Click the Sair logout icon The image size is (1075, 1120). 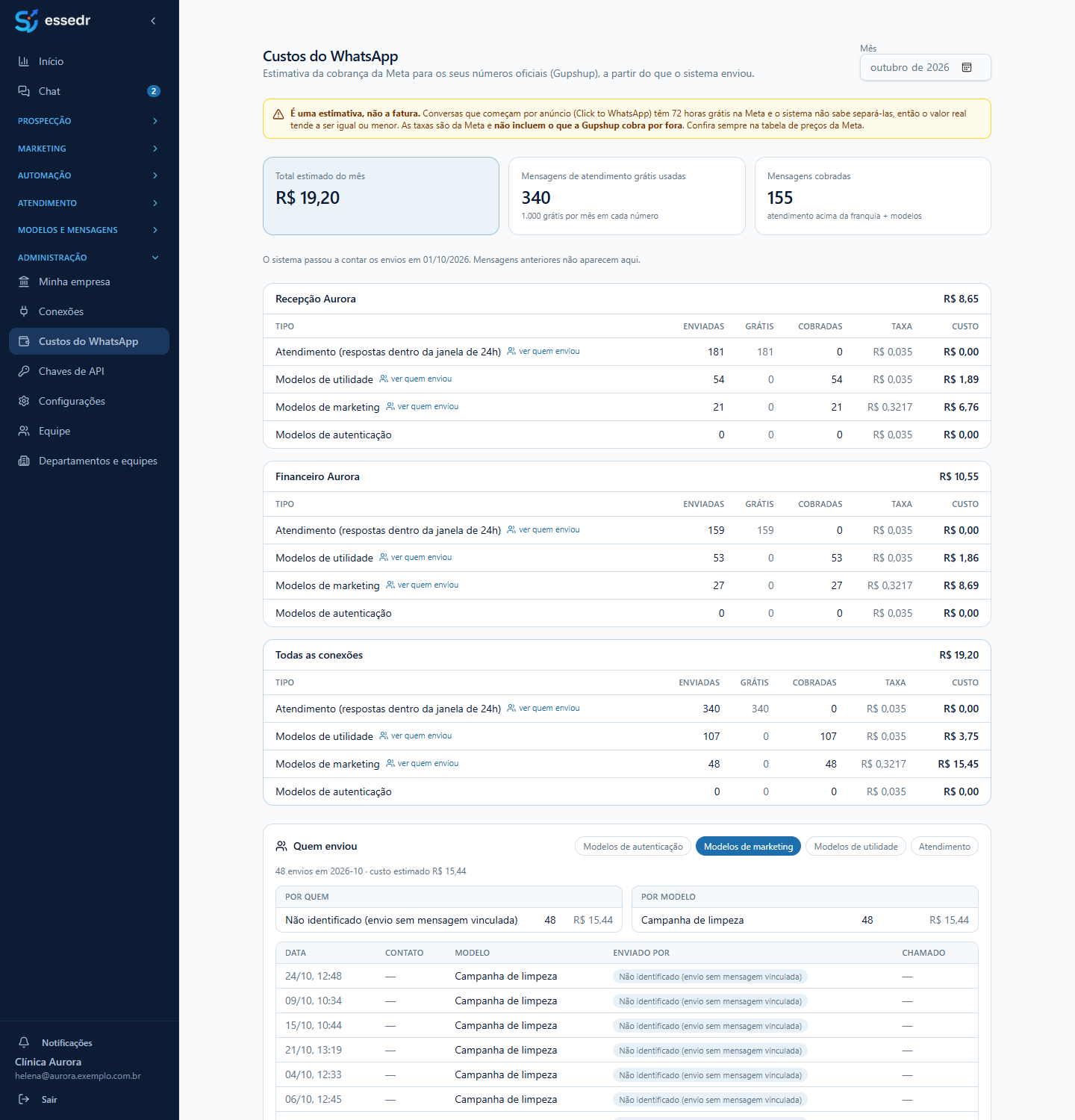click(x=24, y=1099)
